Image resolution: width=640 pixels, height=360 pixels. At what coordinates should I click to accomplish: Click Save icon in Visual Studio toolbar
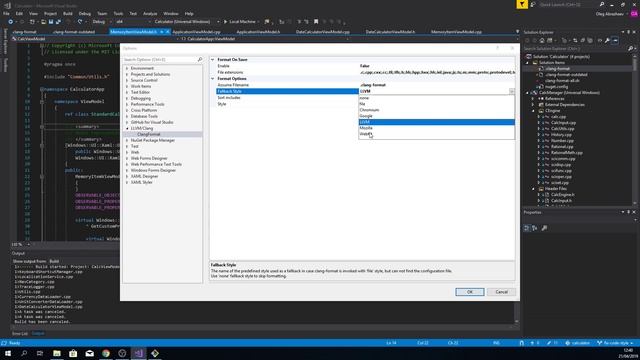51,22
